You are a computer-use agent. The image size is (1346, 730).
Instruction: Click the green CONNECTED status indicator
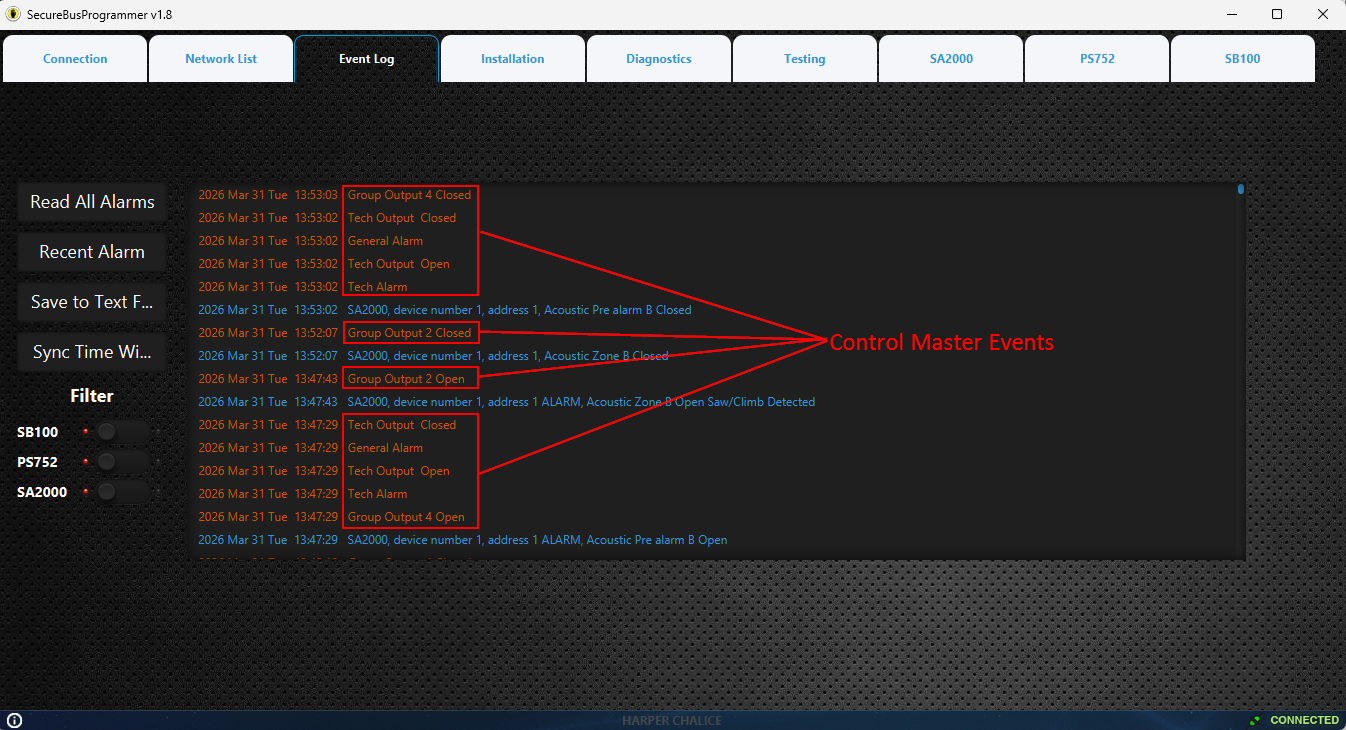tap(1295, 720)
